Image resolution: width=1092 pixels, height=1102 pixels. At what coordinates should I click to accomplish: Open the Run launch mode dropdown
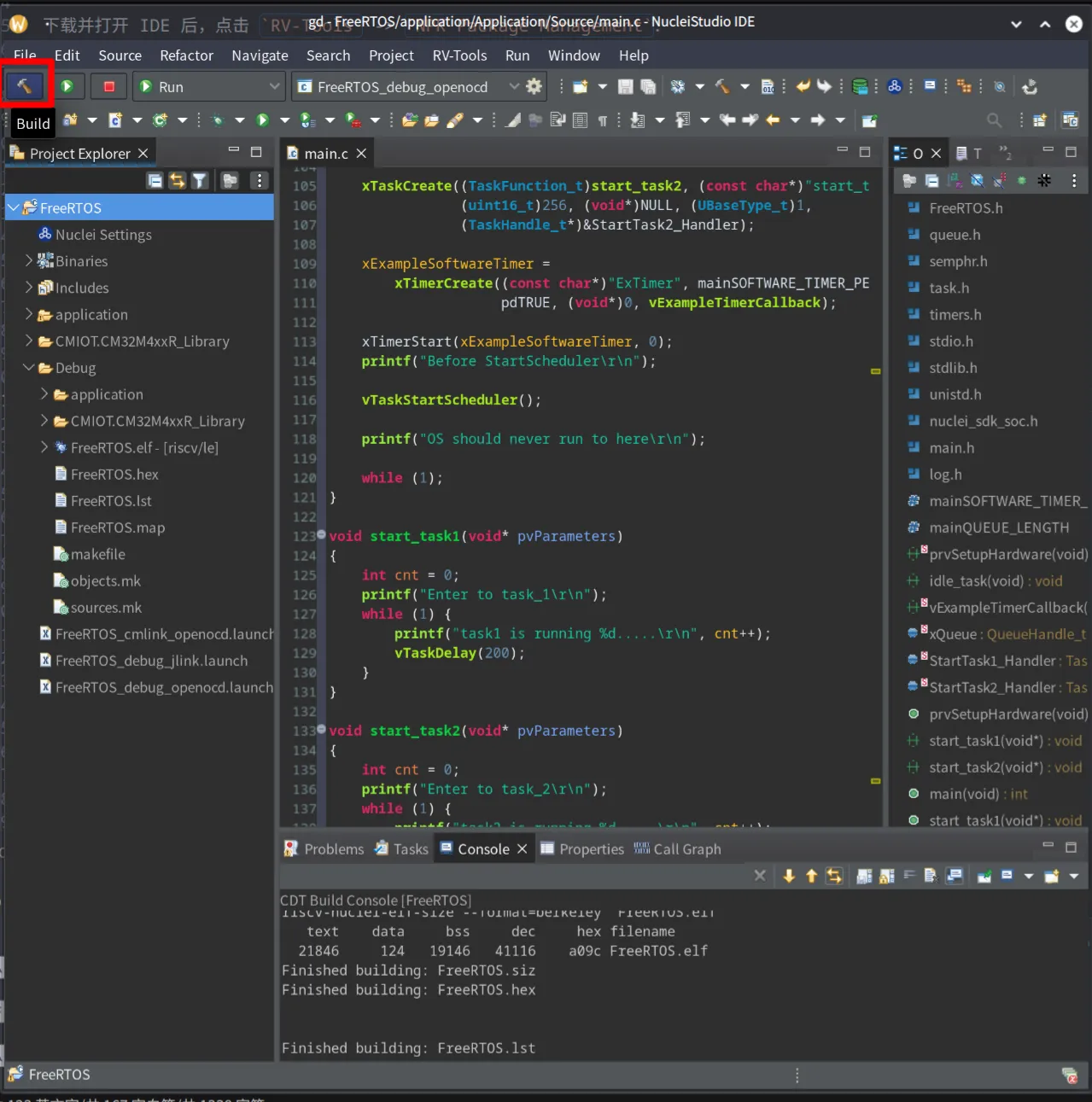[274, 86]
